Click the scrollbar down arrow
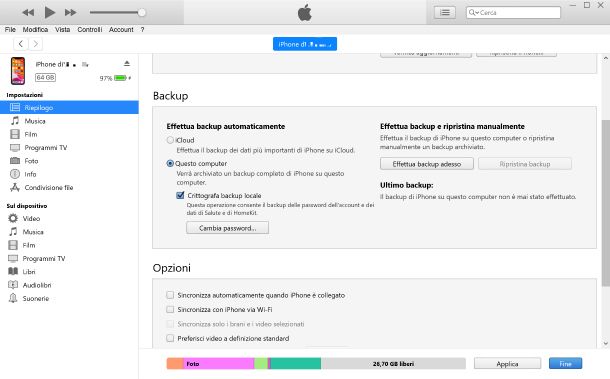610x379 pixels. tap(605, 343)
